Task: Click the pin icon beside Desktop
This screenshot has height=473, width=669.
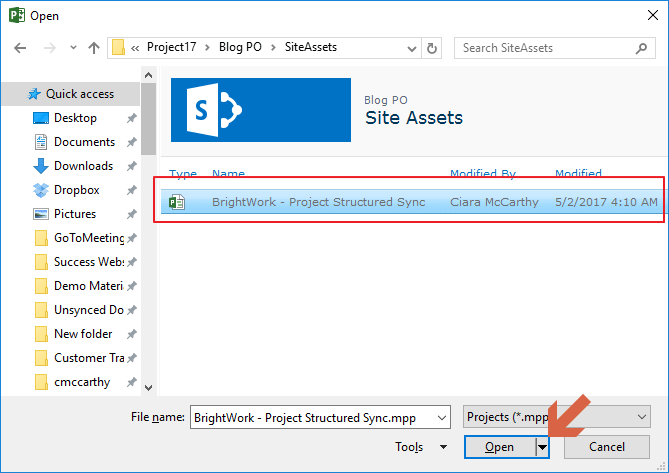Action: pos(132,118)
